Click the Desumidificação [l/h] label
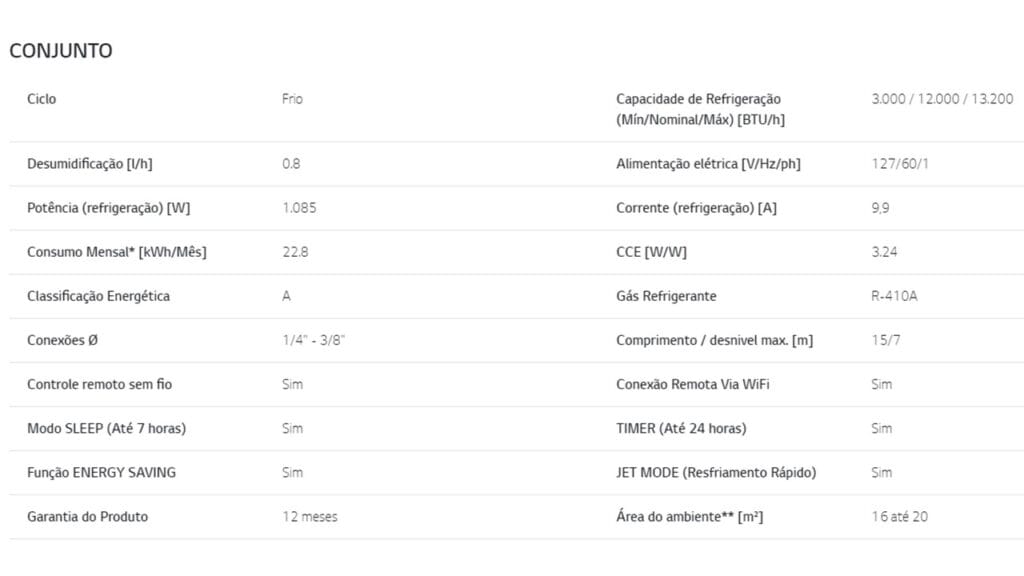Screen dimensions: 1024x576 click(90, 164)
